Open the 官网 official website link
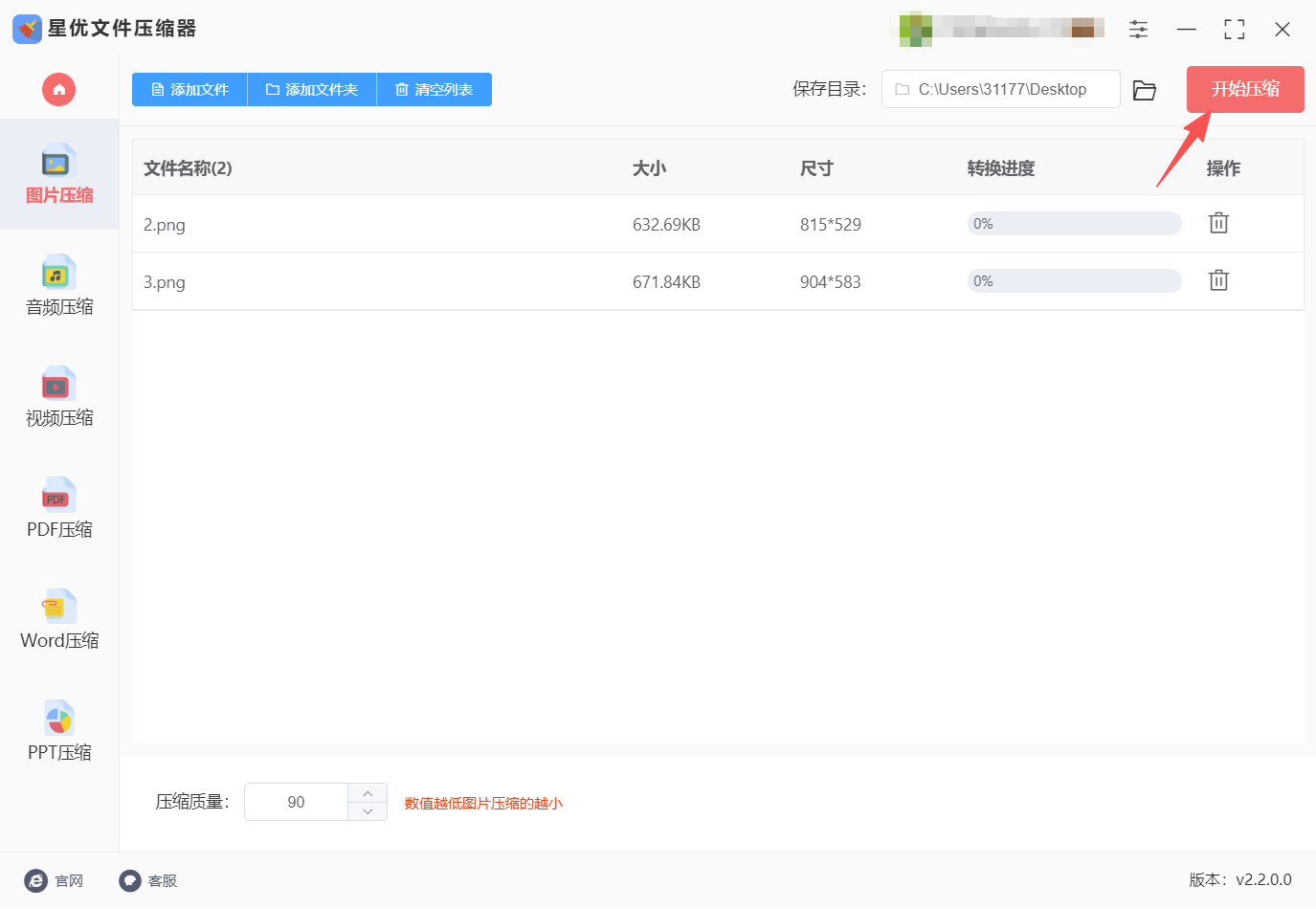Image resolution: width=1316 pixels, height=909 pixels. pos(55,880)
